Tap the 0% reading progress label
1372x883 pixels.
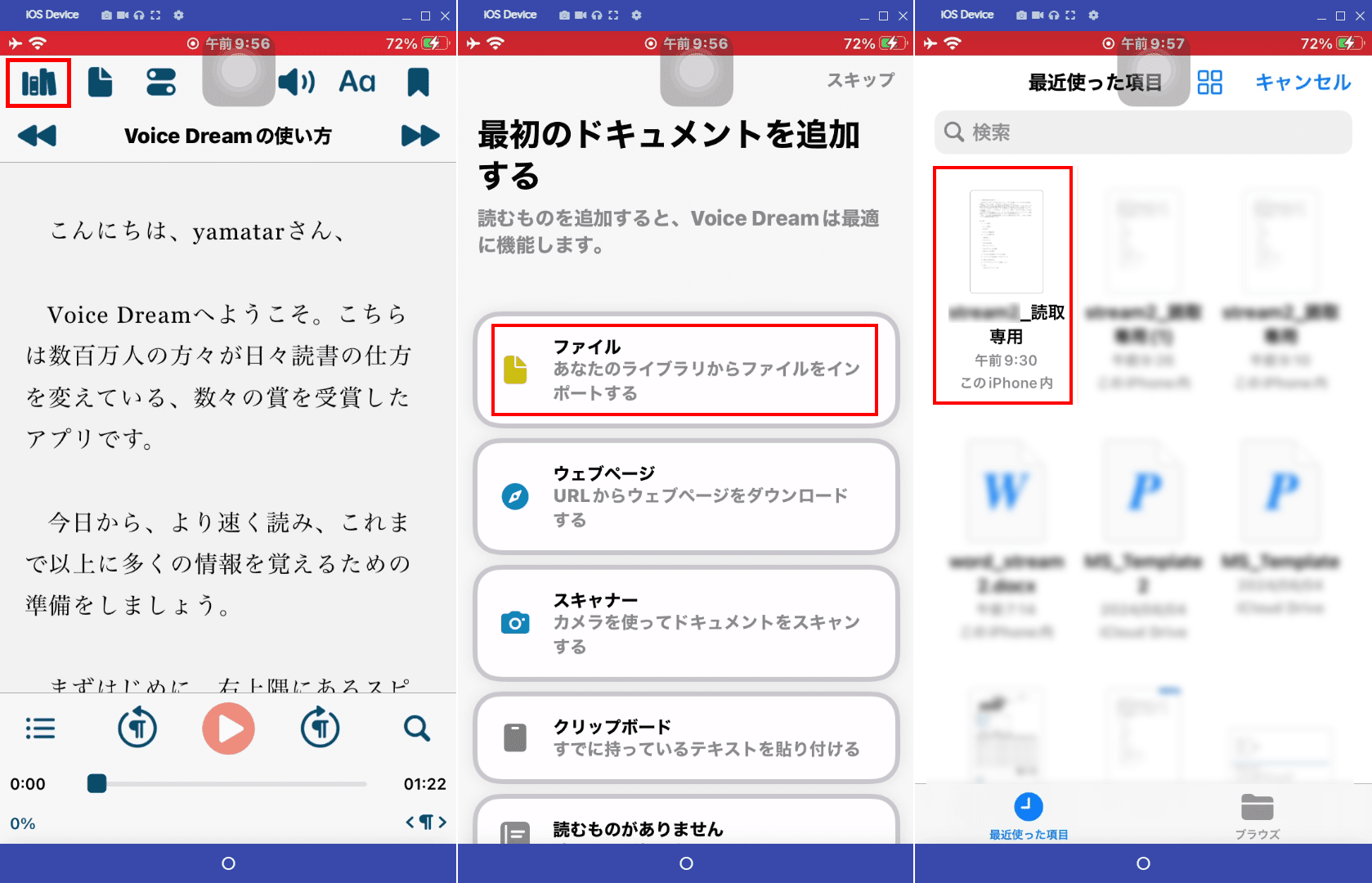[x=23, y=823]
